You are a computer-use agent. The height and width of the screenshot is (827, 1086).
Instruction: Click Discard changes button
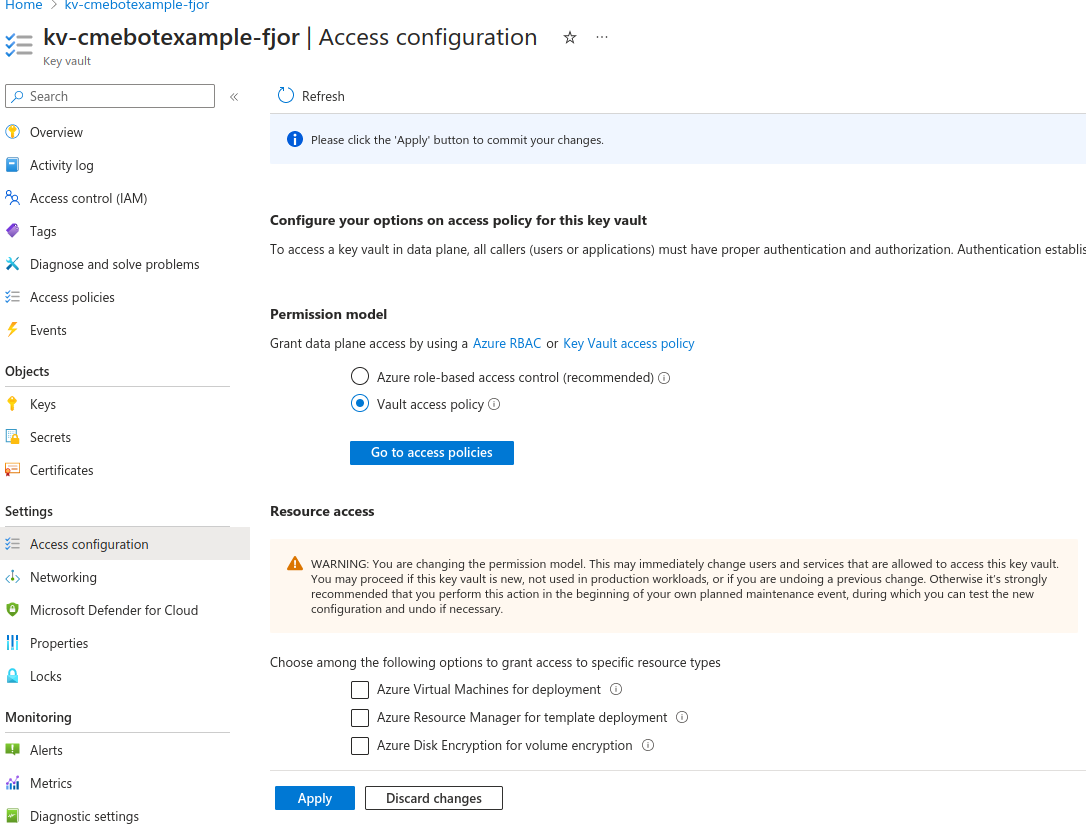434,798
